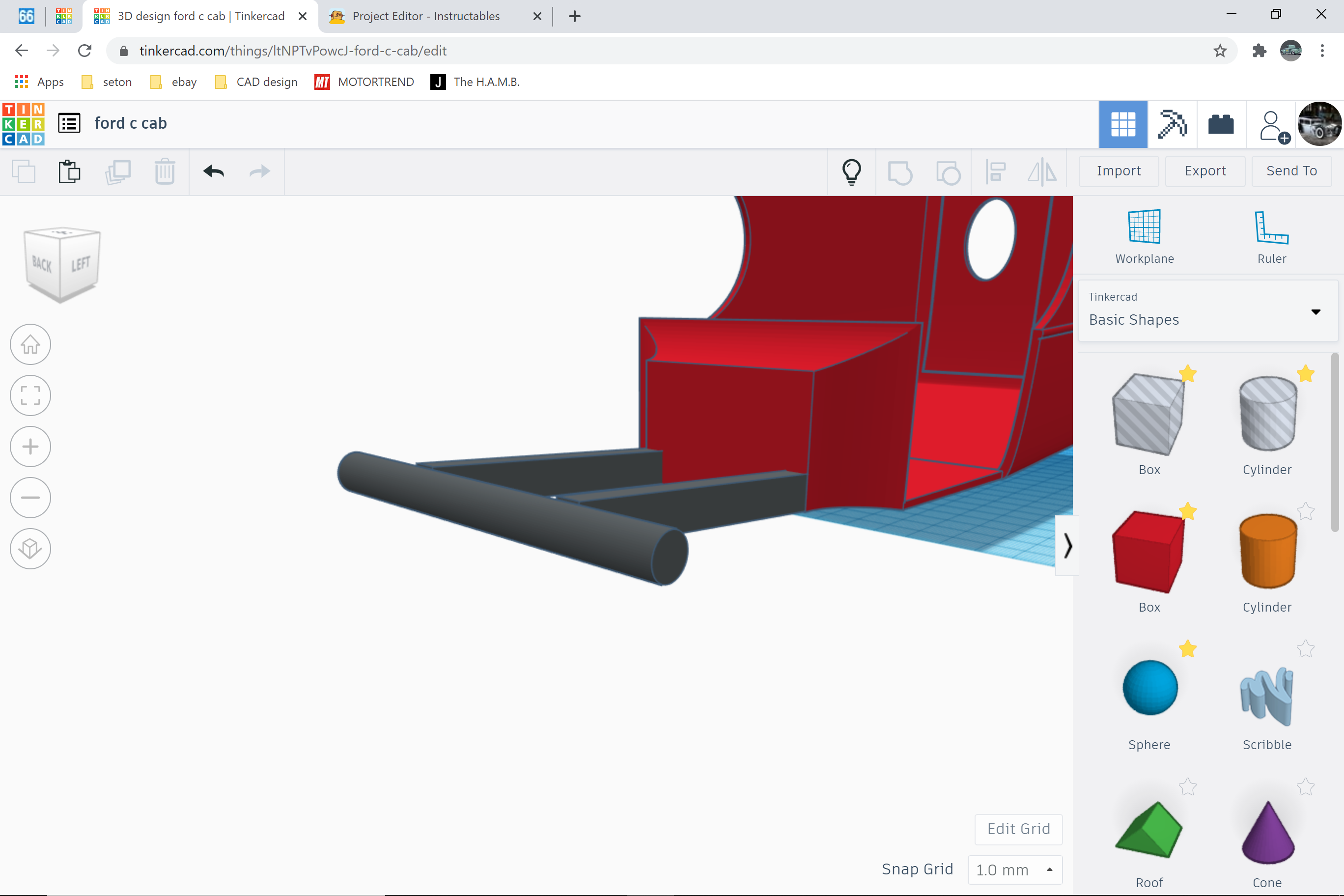The width and height of the screenshot is (1344, 896).
Task: Click the Delete trash icon
Action: tap(165, 171)
